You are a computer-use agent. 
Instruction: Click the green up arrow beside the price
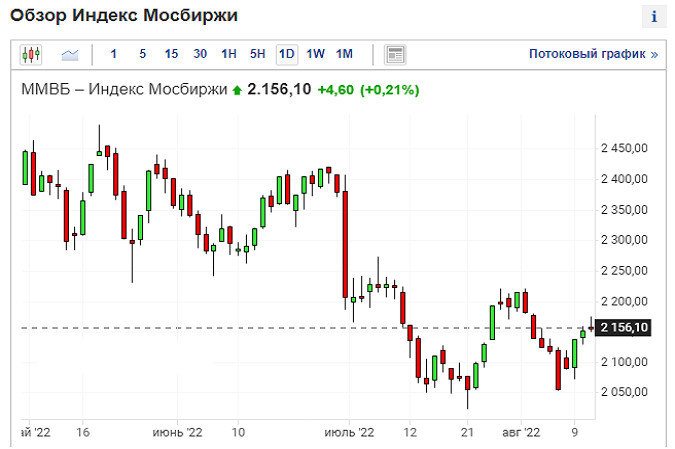pyautogui.click(x=236, y=90)
